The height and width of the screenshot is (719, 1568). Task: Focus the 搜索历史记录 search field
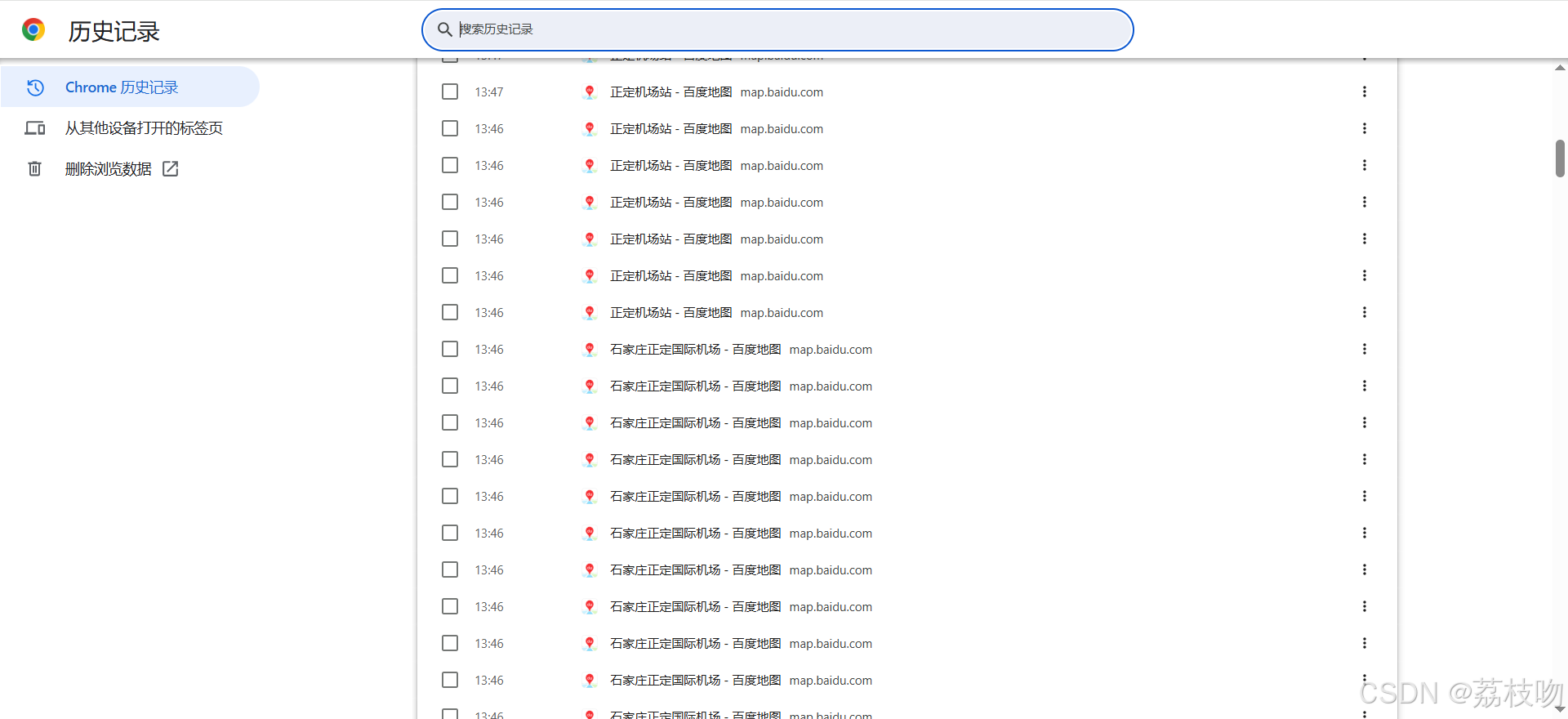777,29
